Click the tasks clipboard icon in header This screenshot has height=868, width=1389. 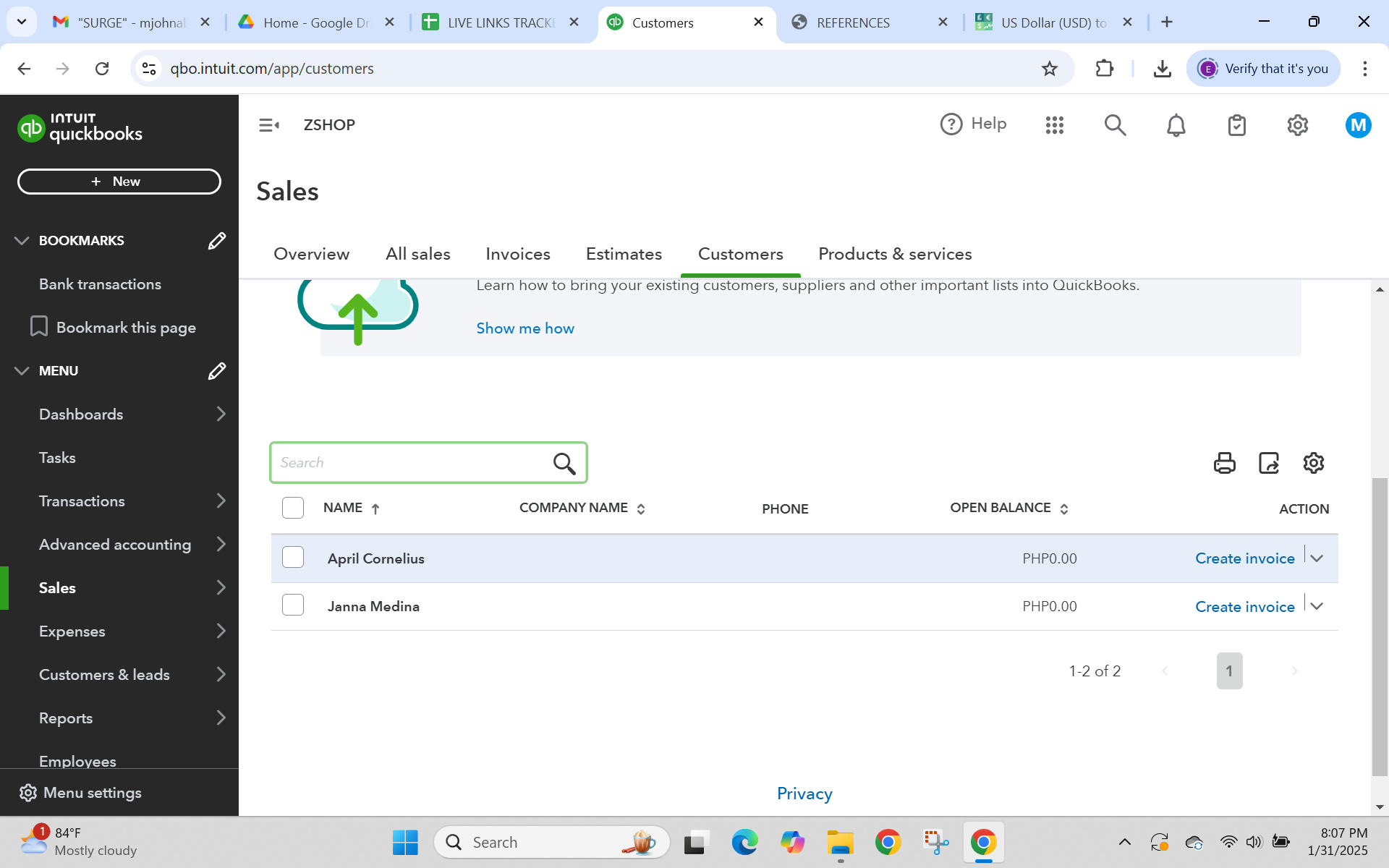click(x=1236, y=125)
